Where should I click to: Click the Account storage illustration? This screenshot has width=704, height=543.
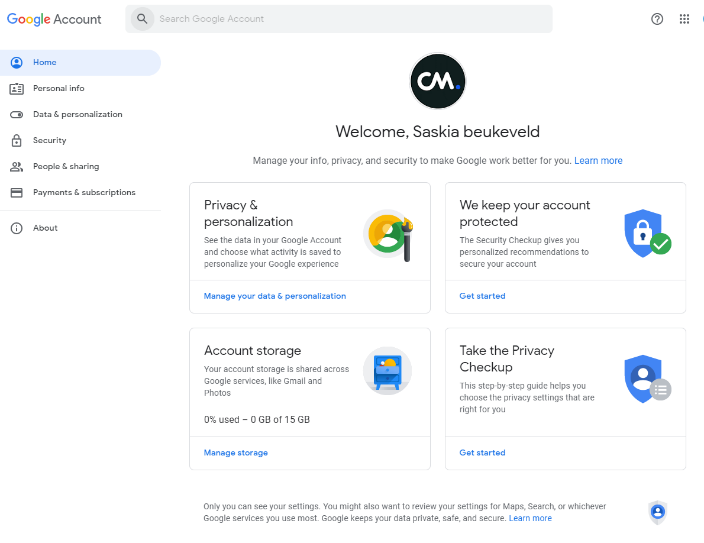pyautogui.click(x=387, y=371)
